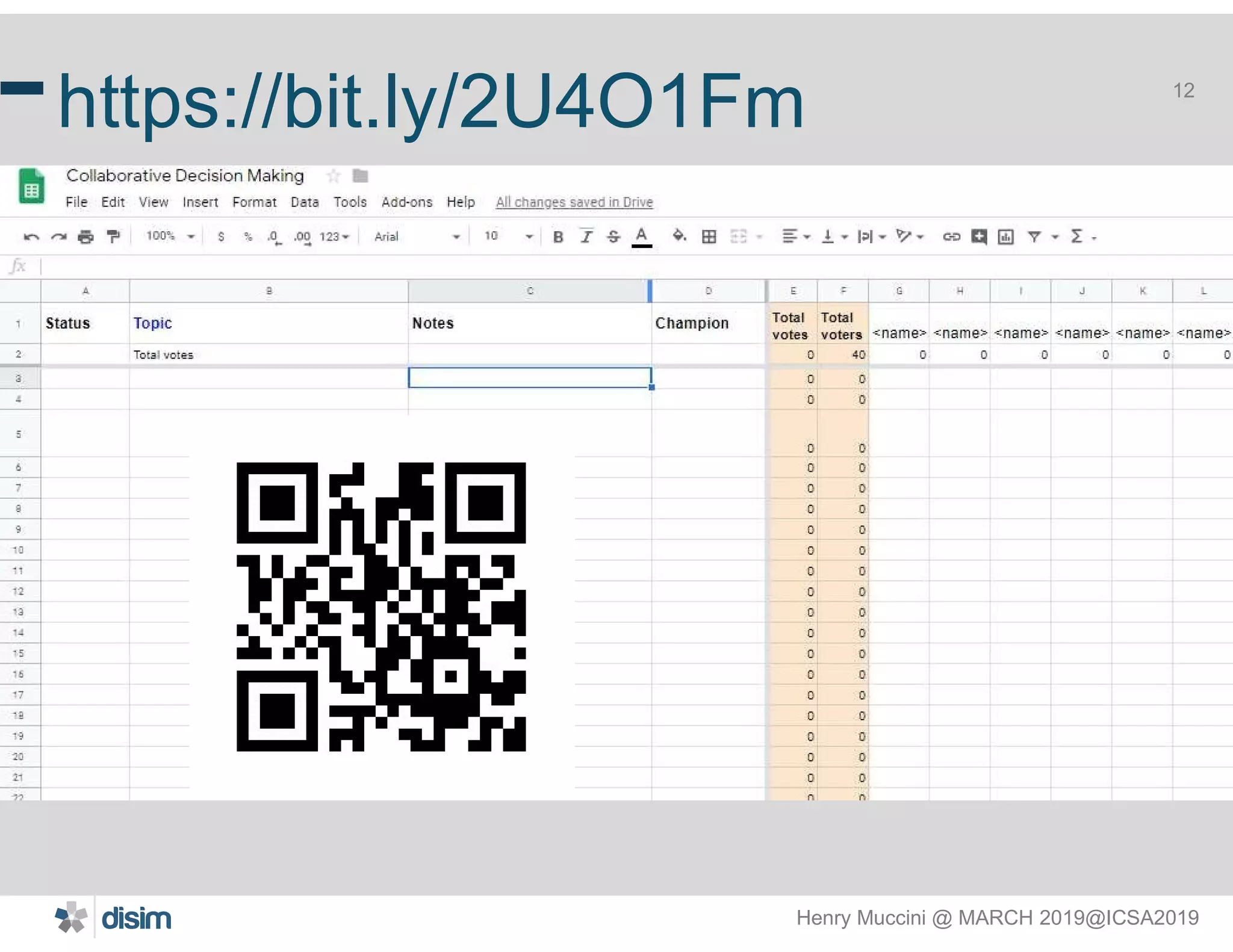Viewport: 1233px width, 952px height.
Task: Select the Paint format tool
Action: click(113, 236)
